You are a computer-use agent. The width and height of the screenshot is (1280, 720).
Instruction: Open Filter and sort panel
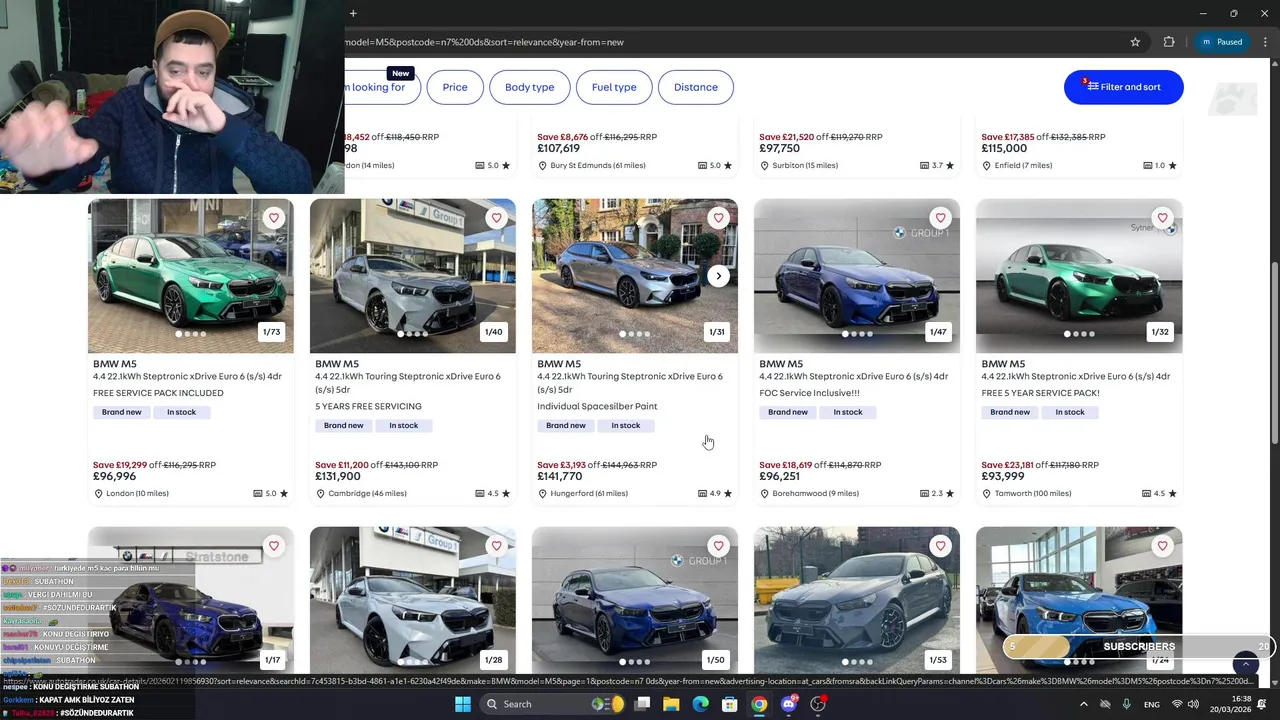pos(1124,87)
